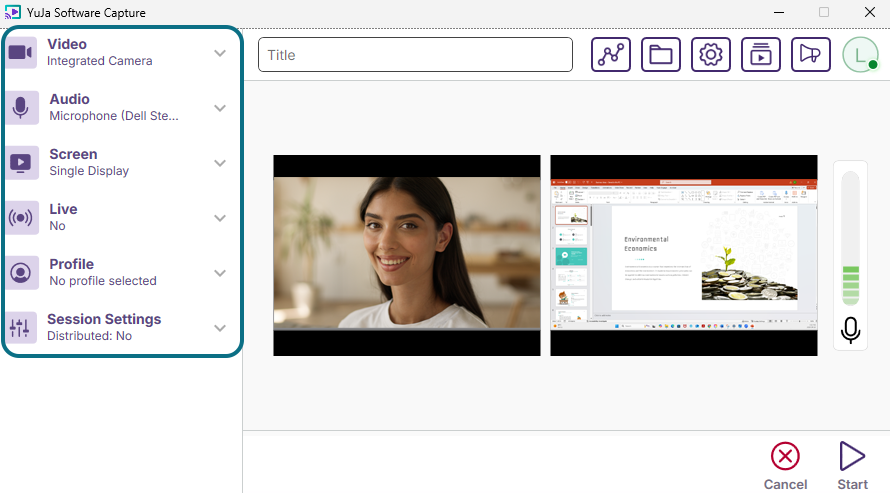Screen dimensions: 890x493
Task: Click the Audio microphone icon
Action: click(22, 108)
